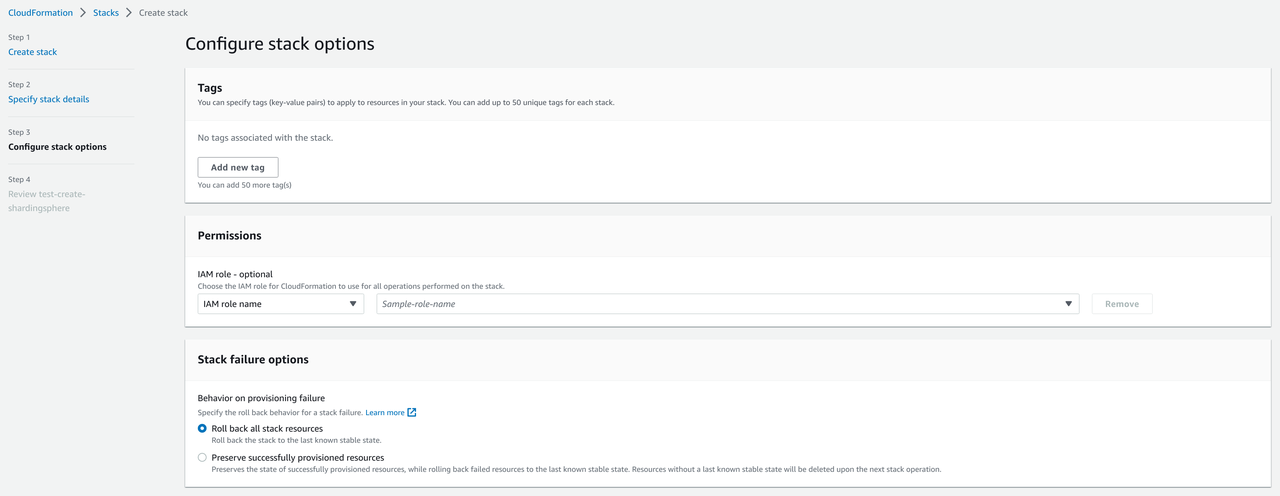Open the IAM role name dropdown

click(281, 304)
